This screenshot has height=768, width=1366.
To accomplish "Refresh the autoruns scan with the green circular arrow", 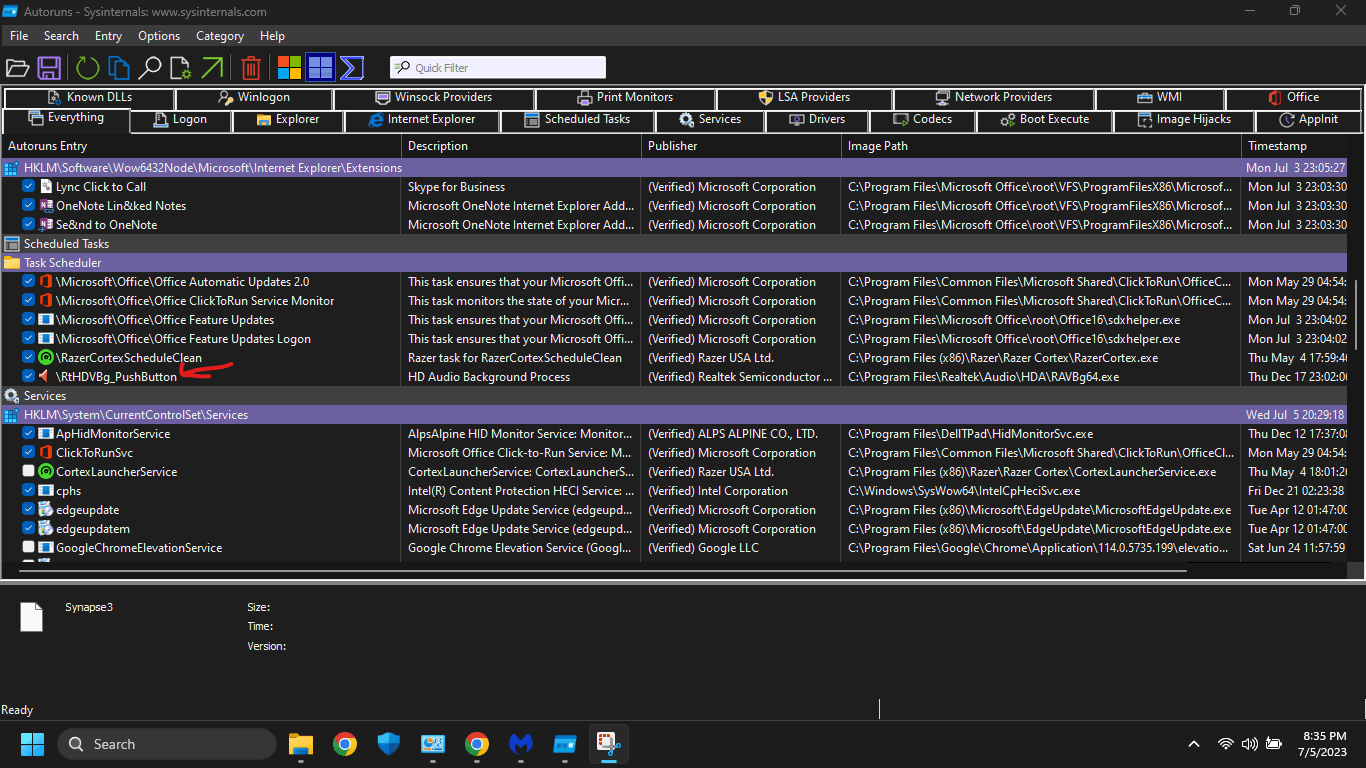I will 88,68.
